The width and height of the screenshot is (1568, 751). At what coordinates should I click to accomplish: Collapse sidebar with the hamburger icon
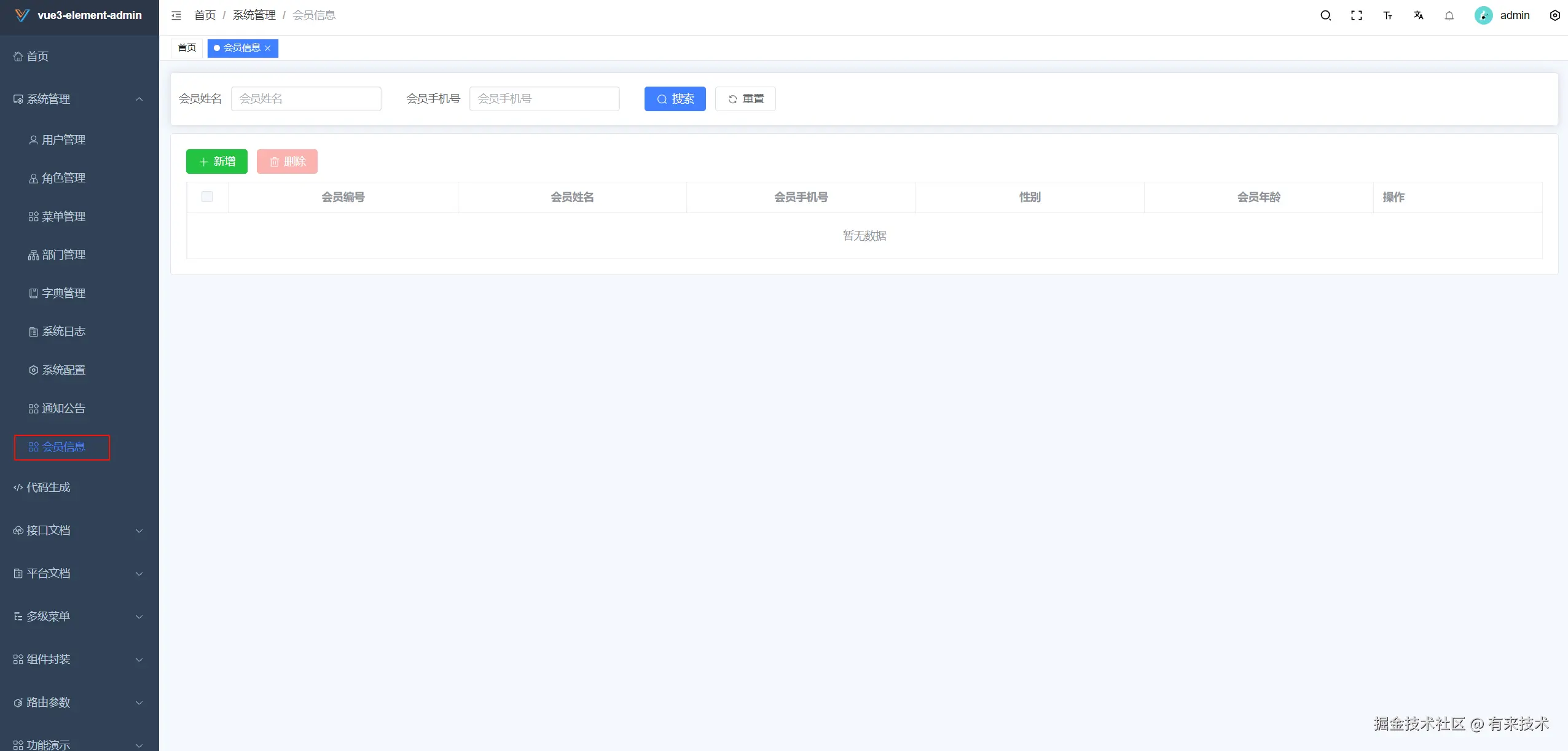point(176,15)
